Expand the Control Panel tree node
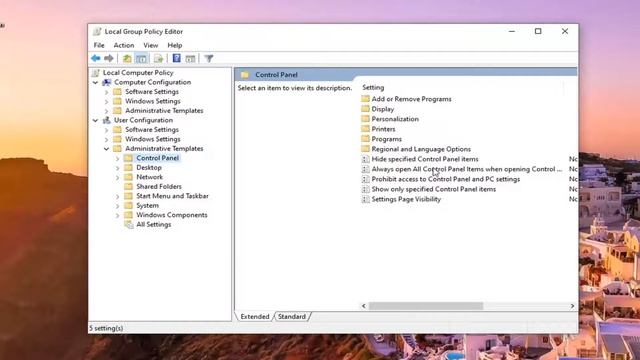 point(118,158)
